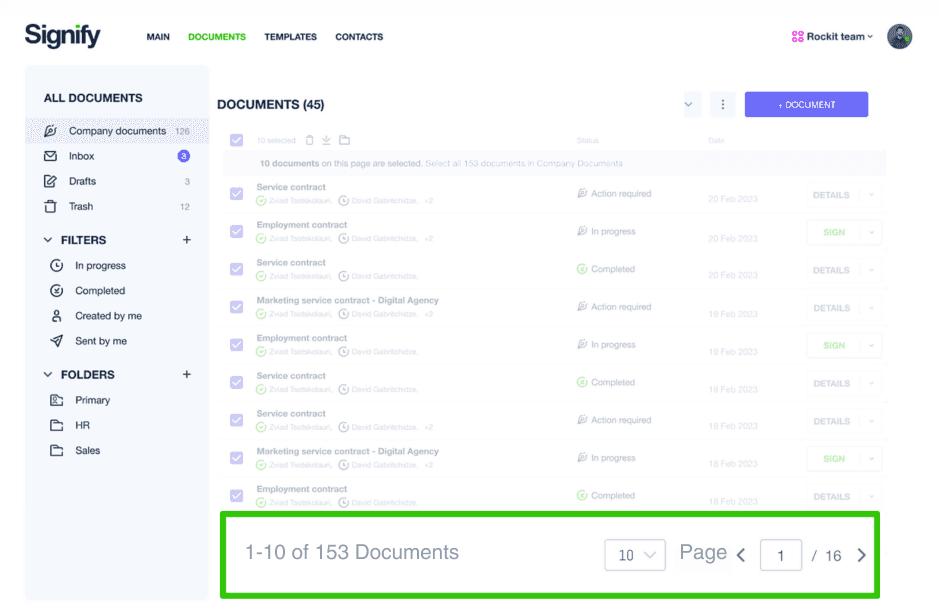Uncheck the Completed Employment contract
Image resolution: width=938 pixels, height=605 pixels.
[x=237, y=496]
